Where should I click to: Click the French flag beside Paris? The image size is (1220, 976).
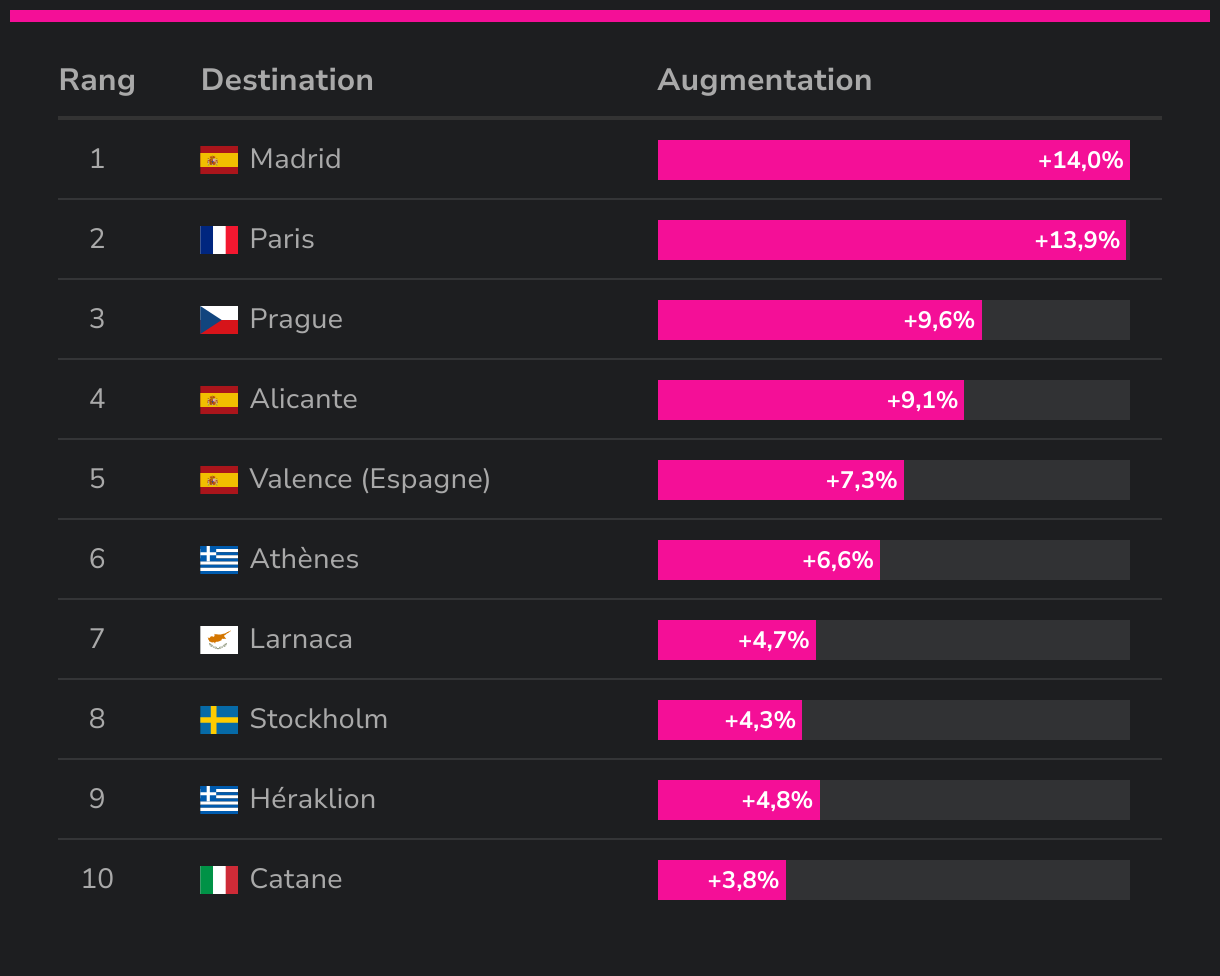point(219,240)
